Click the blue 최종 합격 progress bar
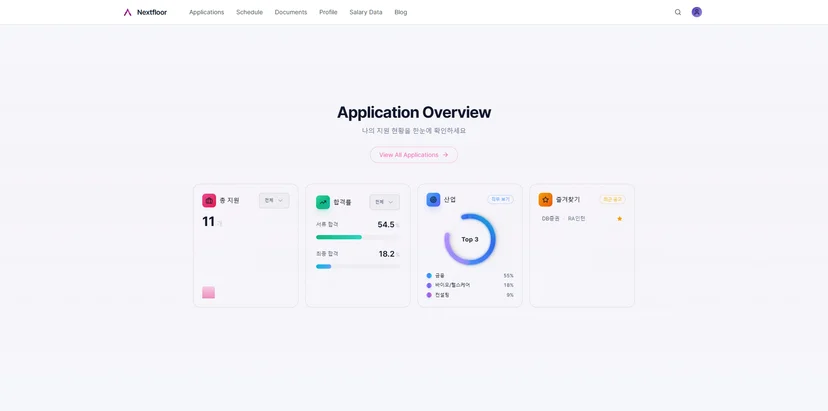This screenshot has height=411, width=828. coord(323,267)
